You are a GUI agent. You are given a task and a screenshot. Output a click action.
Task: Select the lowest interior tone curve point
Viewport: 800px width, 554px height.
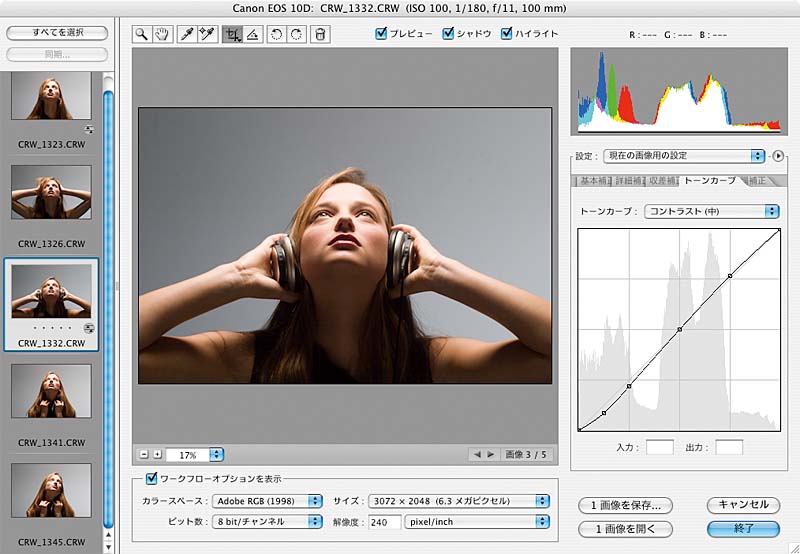click(604, 413)
